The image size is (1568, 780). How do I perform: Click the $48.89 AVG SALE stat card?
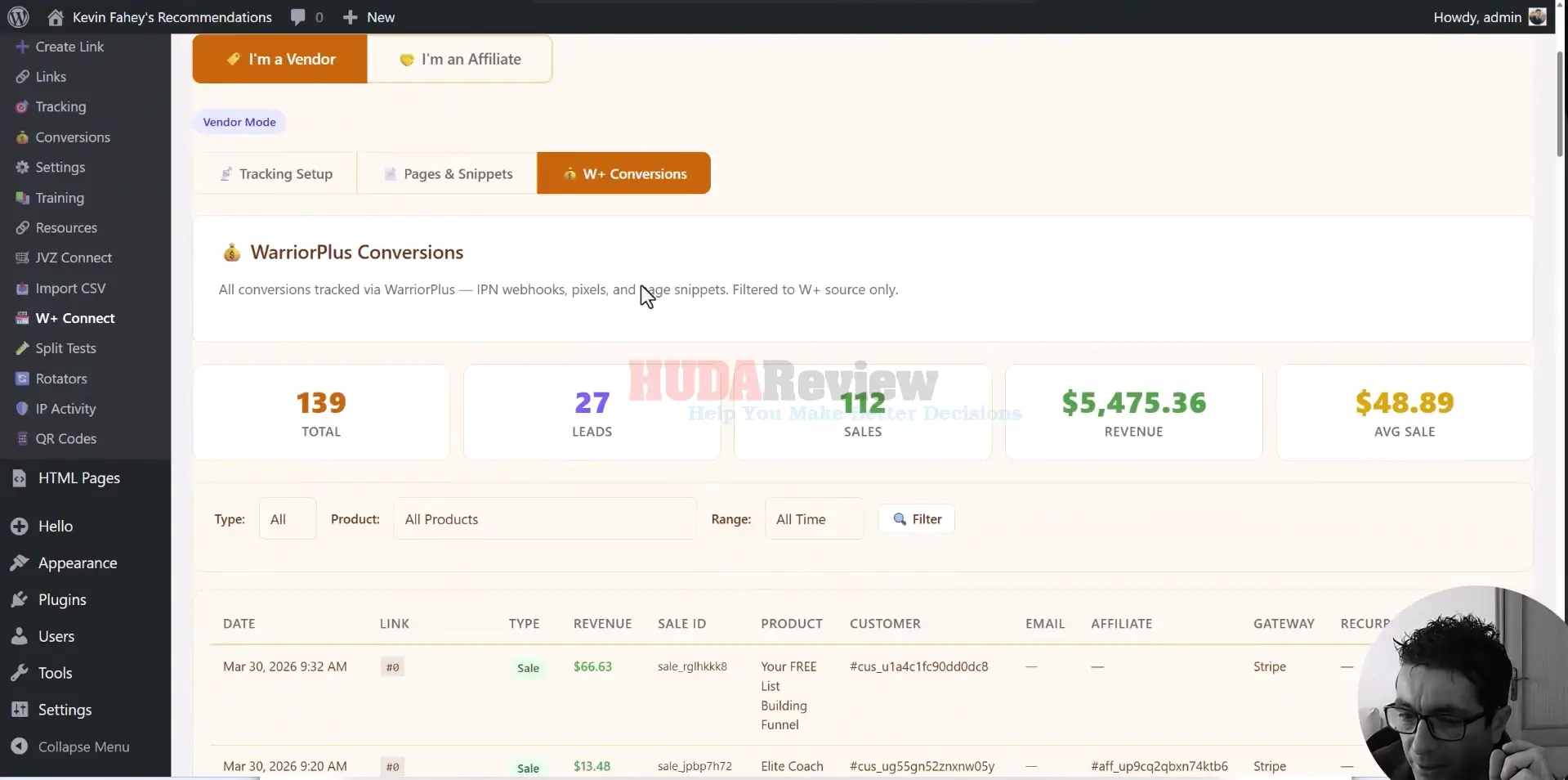point(1405,412)
